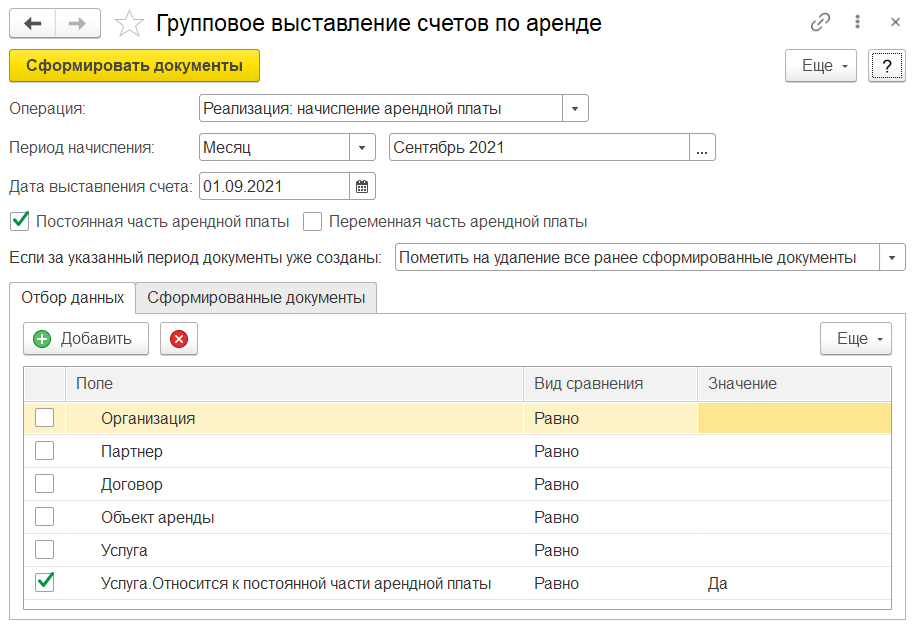Click the red delete filter row icon
Screen dimensions: 913x627
click(x=179, y=339)
